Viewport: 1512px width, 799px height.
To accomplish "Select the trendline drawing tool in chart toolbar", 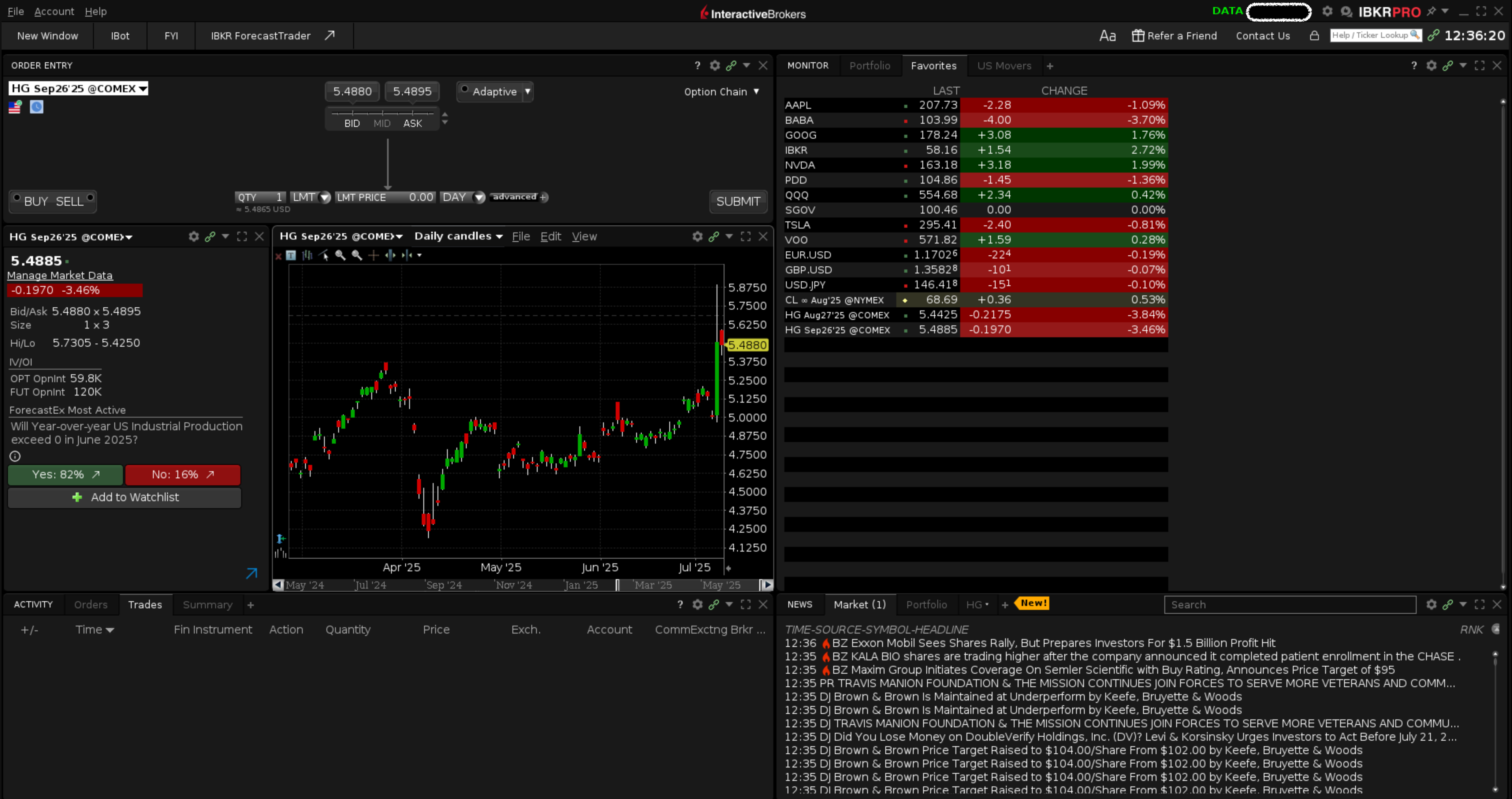I will click(x=324, y=255).
